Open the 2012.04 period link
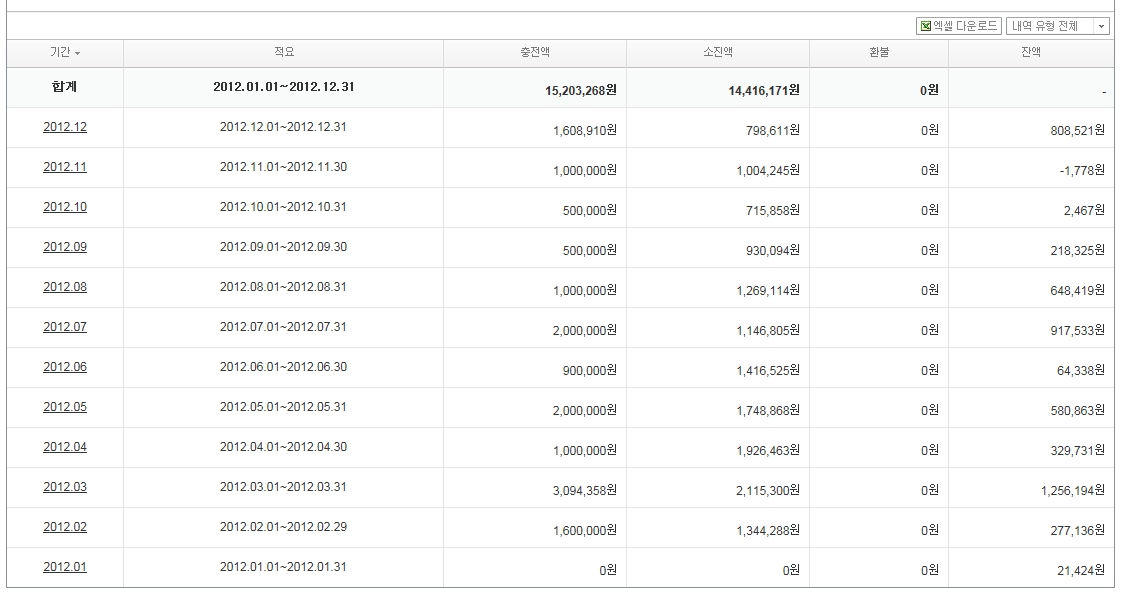Image resolution: width=1122 pixels, height=593 pixels. 65,447
